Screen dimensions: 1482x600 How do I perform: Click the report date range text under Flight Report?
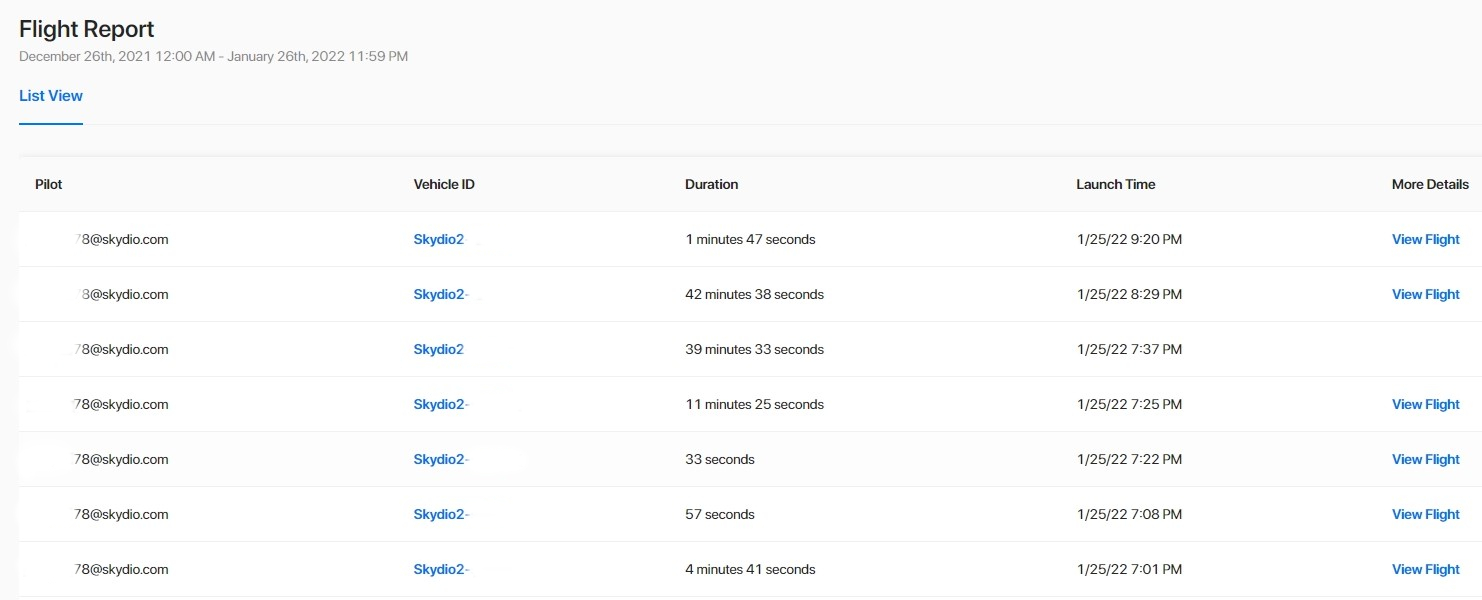click(x=213, y=56)
